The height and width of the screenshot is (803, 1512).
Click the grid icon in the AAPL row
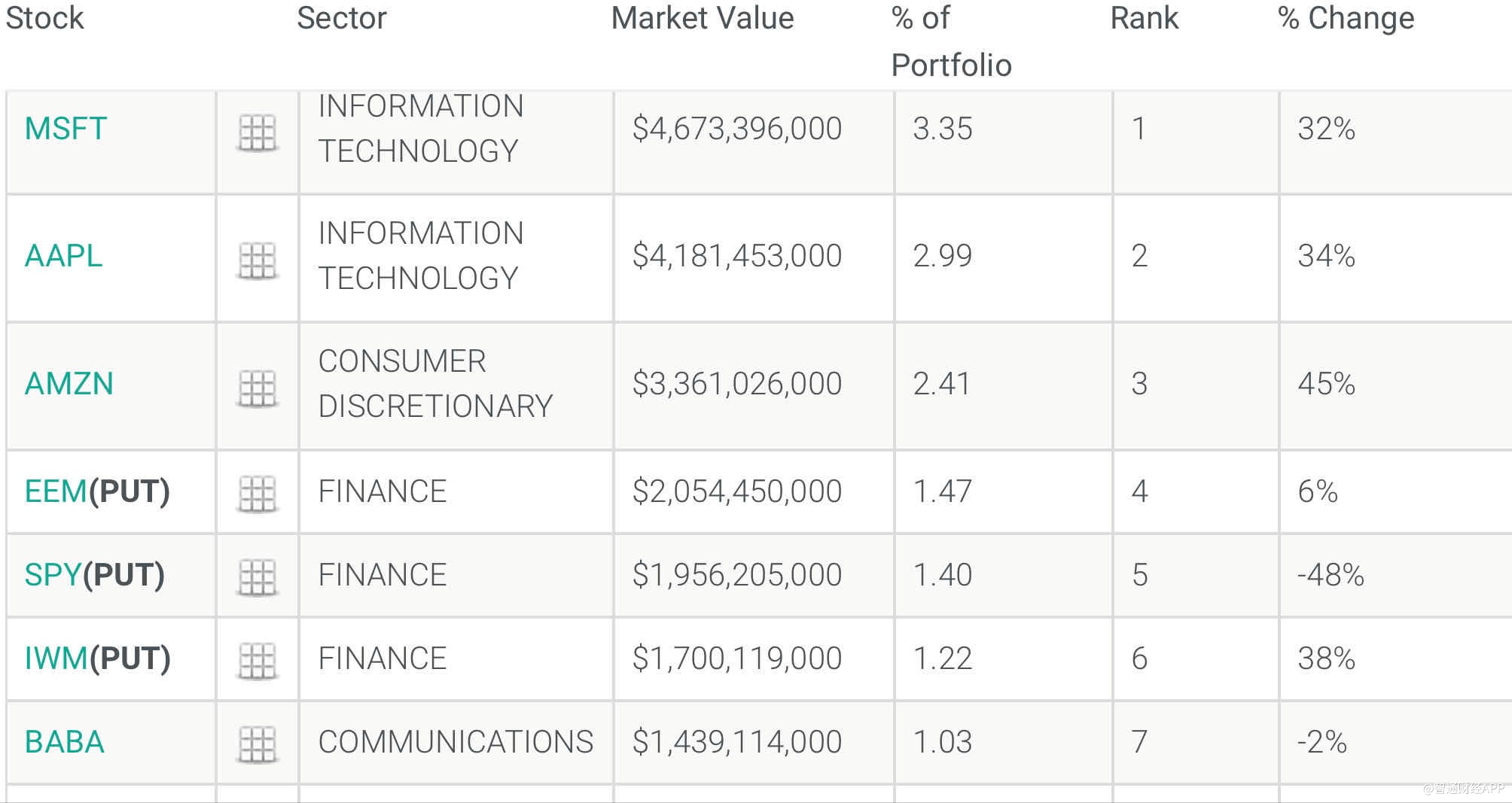click(257, 260)
